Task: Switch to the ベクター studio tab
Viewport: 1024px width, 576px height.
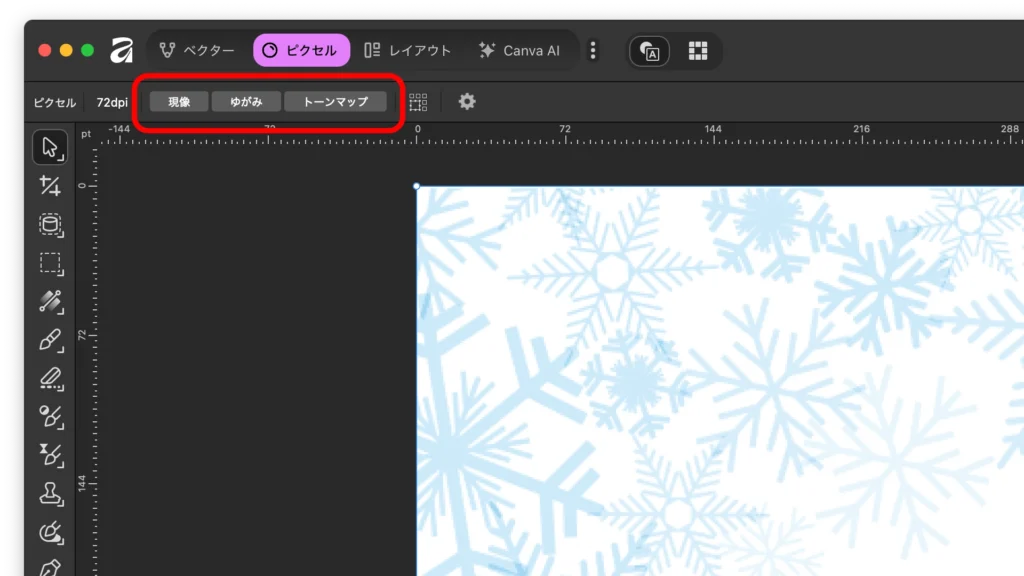Action: point(197,50)
